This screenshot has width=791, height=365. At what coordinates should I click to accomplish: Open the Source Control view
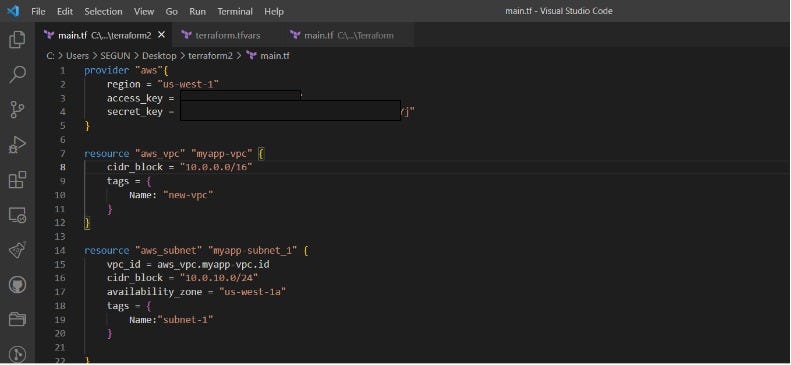(17, 109)
